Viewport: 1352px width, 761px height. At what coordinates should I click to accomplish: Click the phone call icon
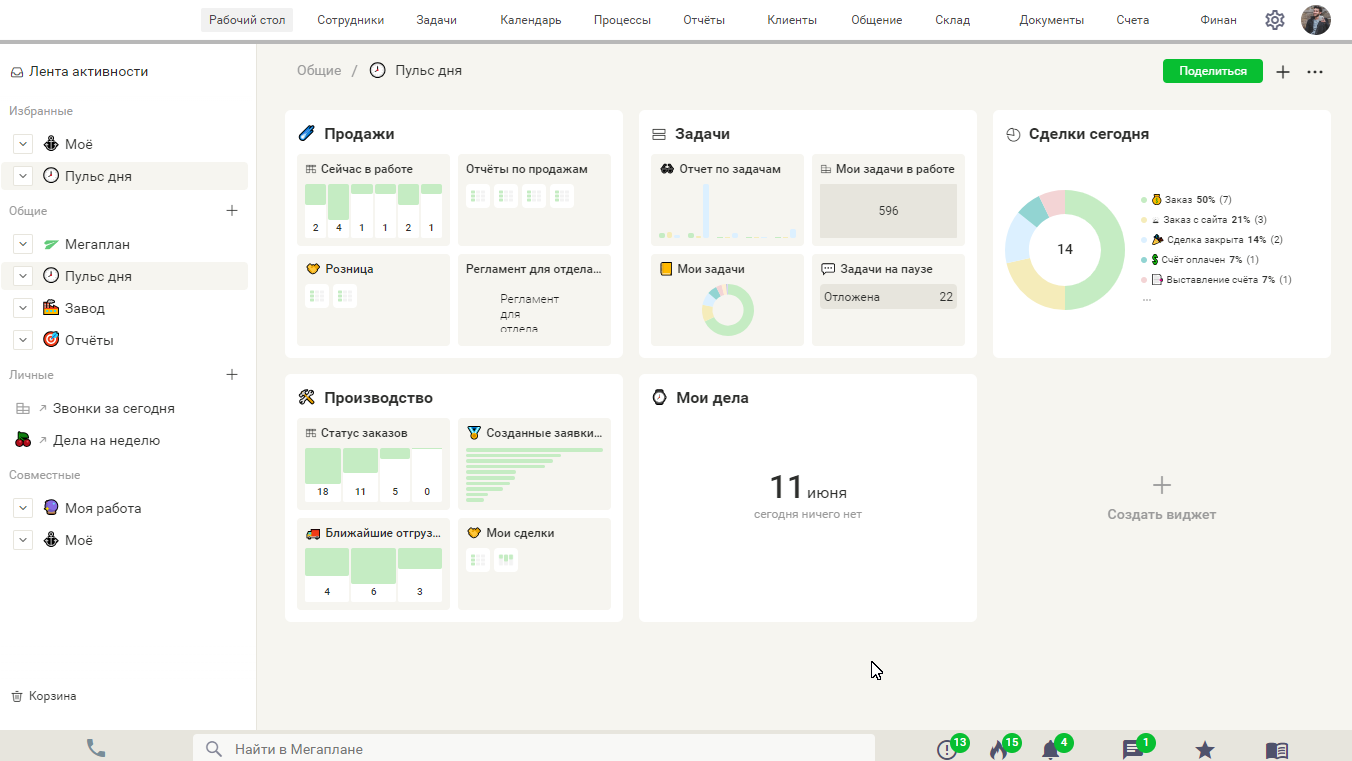click(x=96, y=748)
